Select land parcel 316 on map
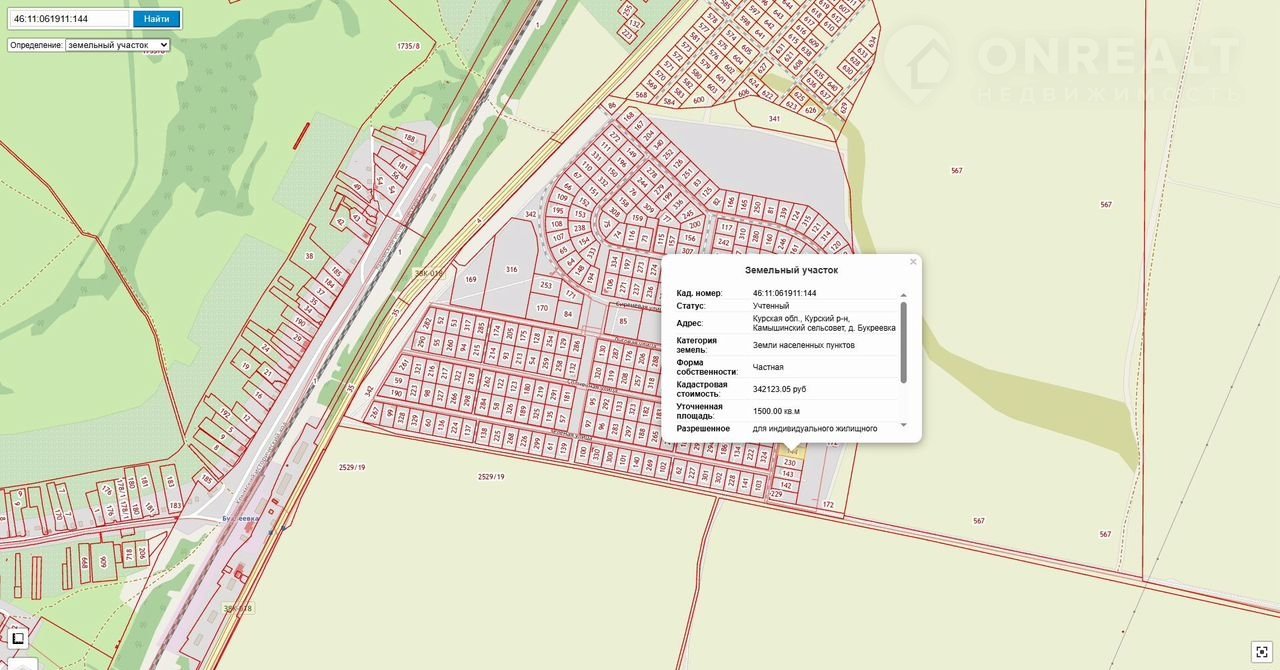Screen dimensions: 1280x670 point(511,270)
